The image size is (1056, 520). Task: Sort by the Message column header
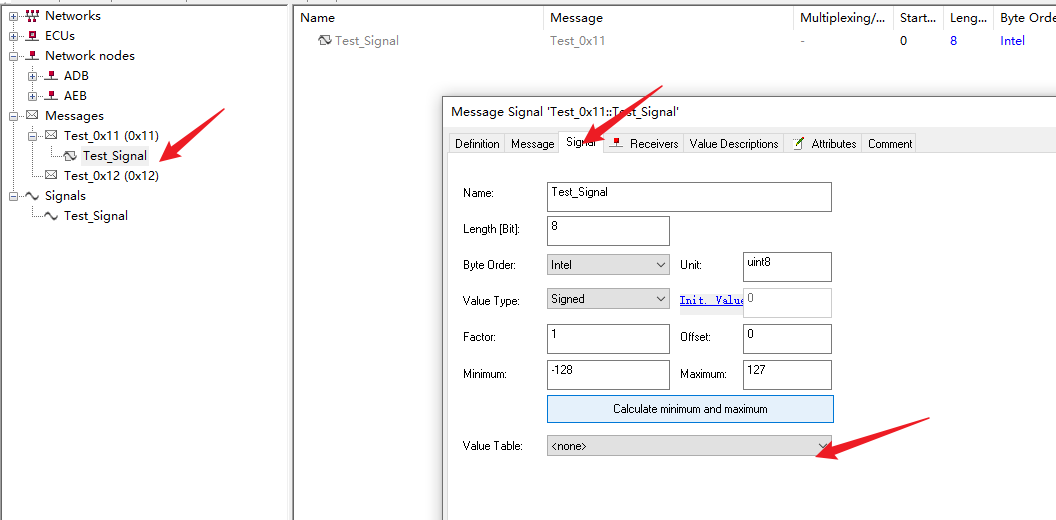point(668,18)
